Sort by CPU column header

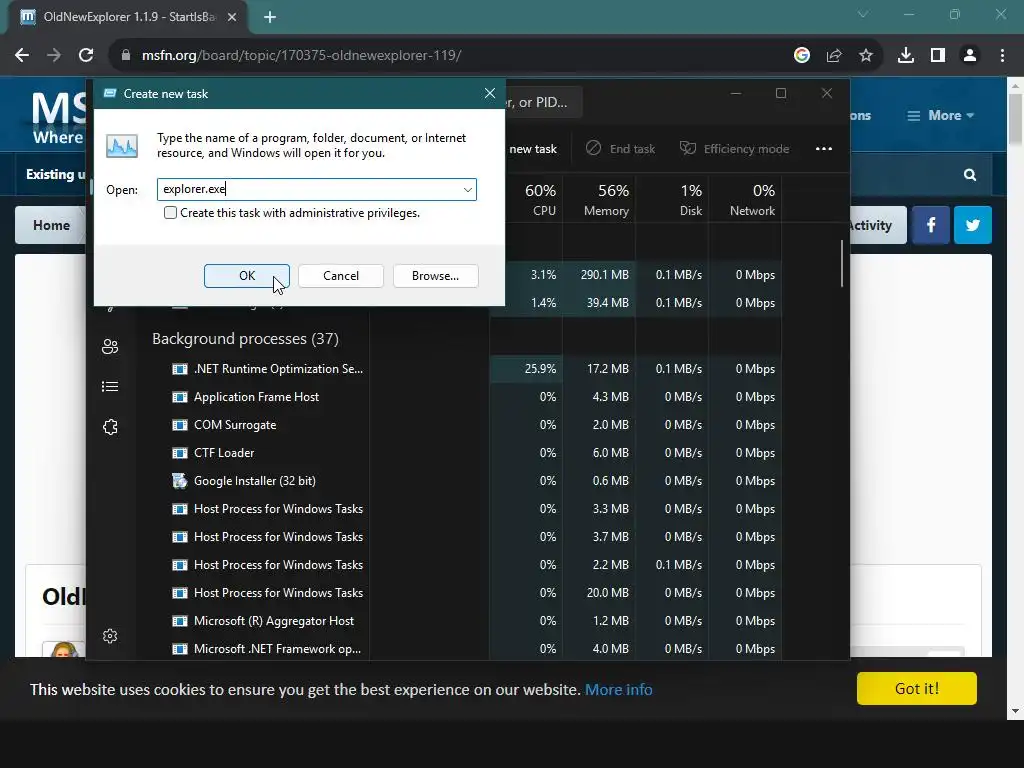541,200
